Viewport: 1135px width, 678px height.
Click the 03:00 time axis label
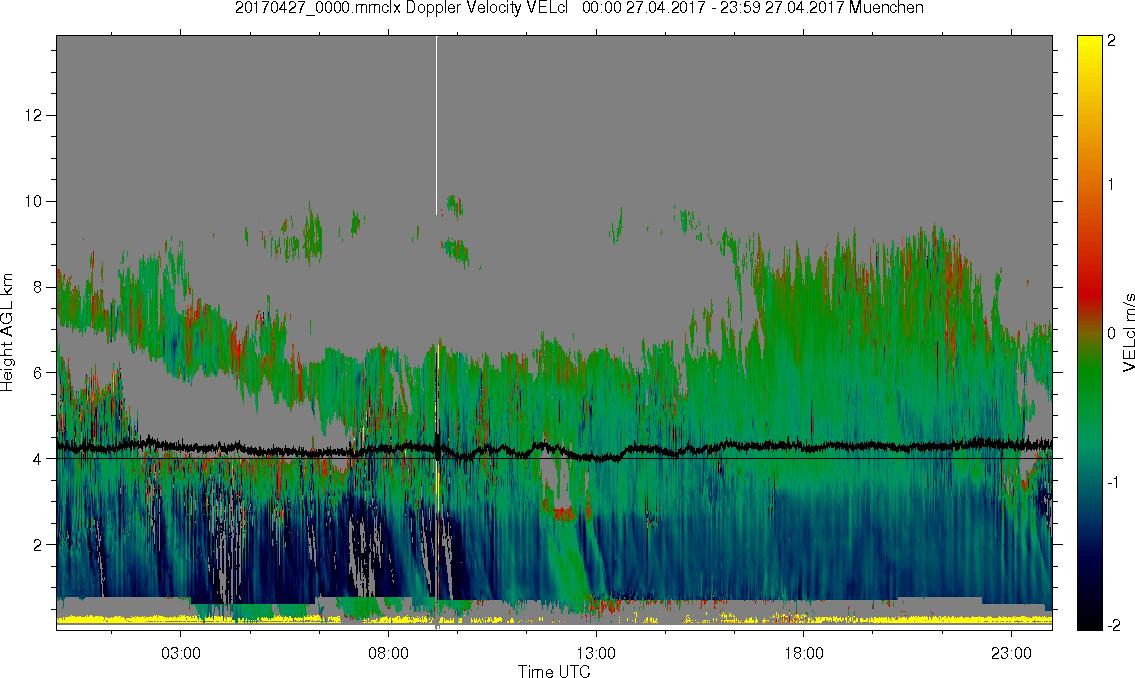coord(180,653)
